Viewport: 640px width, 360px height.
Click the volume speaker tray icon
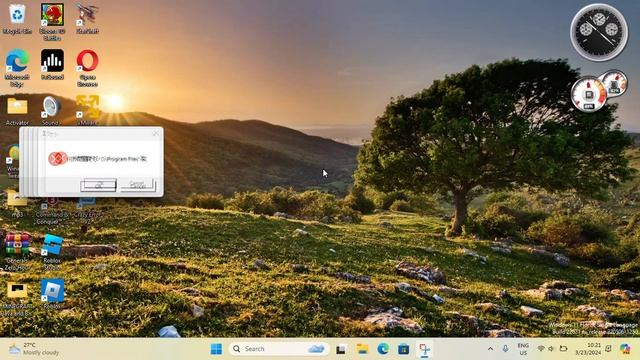(551, 349)
